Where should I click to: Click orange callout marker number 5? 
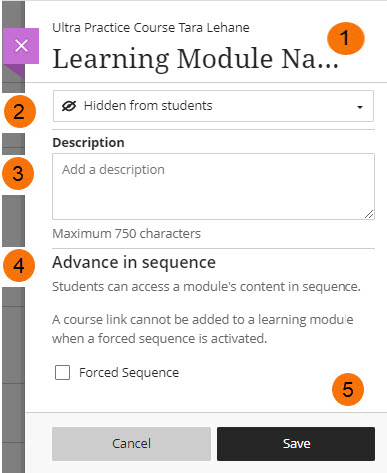coord(348,389)
